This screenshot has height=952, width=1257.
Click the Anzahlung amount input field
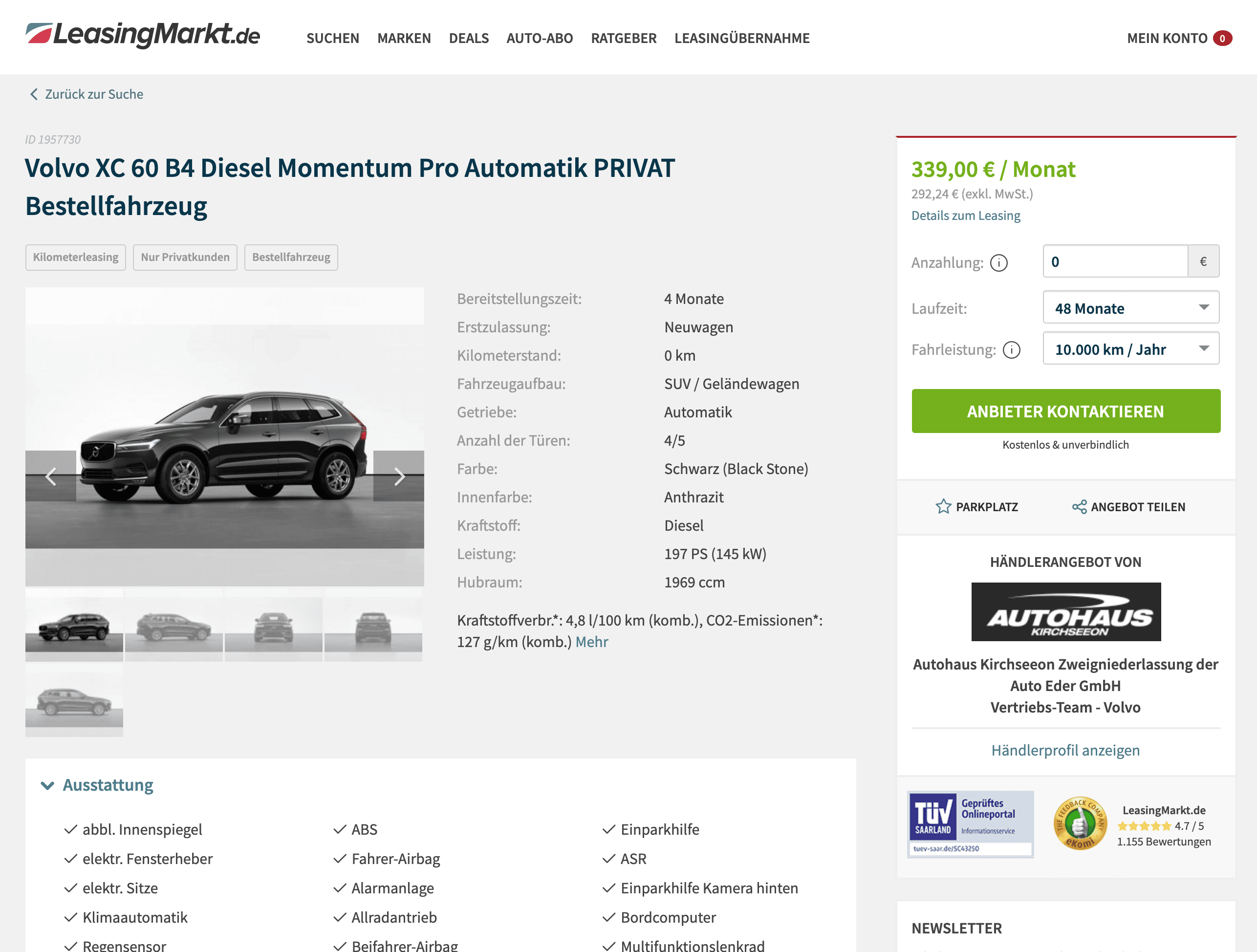(x=1115, y=261)
